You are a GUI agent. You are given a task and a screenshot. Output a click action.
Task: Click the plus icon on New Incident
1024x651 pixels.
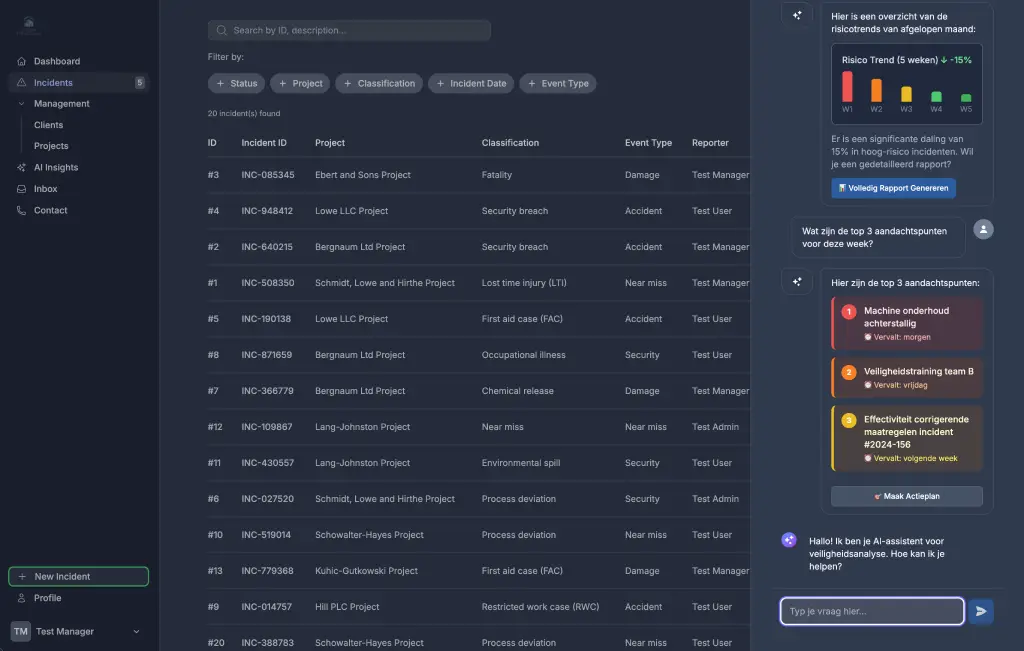pos(22,576)
